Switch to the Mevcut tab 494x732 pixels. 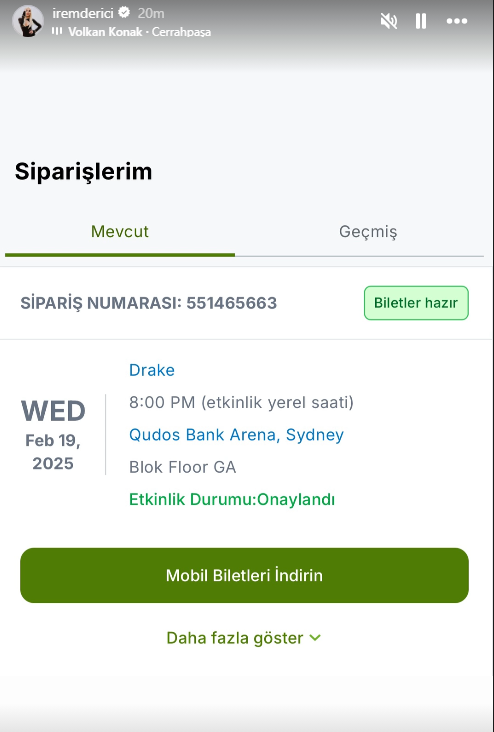pyautogui.click(x=120, y=232)
